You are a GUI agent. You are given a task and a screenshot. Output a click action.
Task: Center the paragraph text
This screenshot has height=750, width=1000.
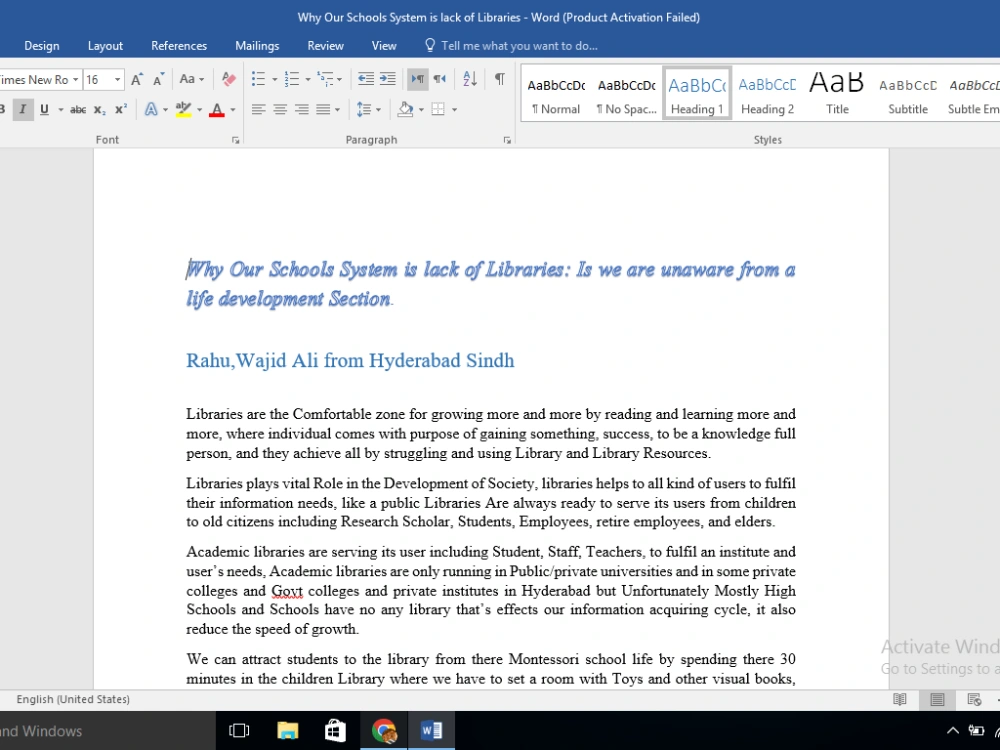point(280,110)
